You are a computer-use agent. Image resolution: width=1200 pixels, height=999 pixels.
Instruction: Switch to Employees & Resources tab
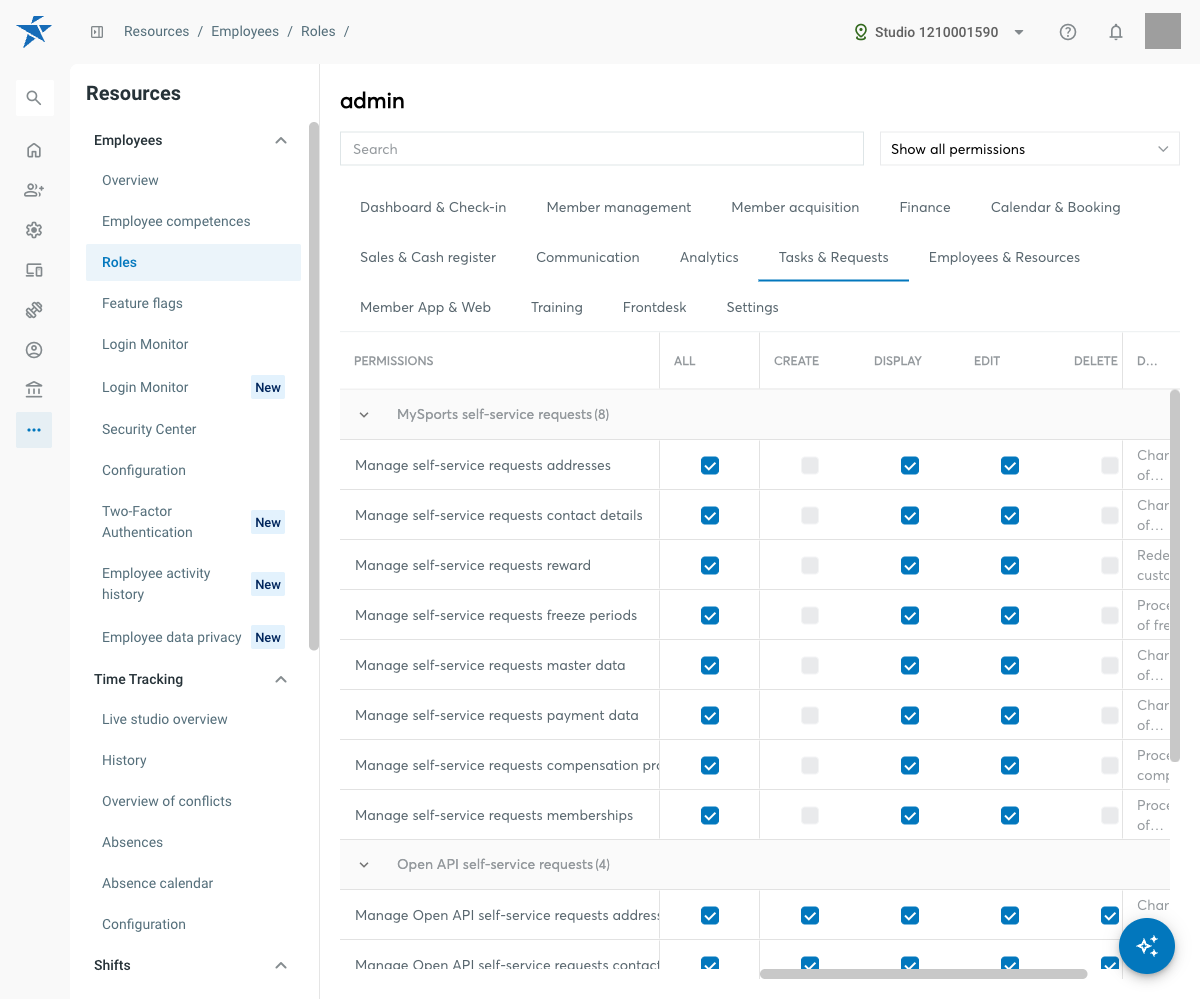pyautogui.click(x=1004, y=257)
